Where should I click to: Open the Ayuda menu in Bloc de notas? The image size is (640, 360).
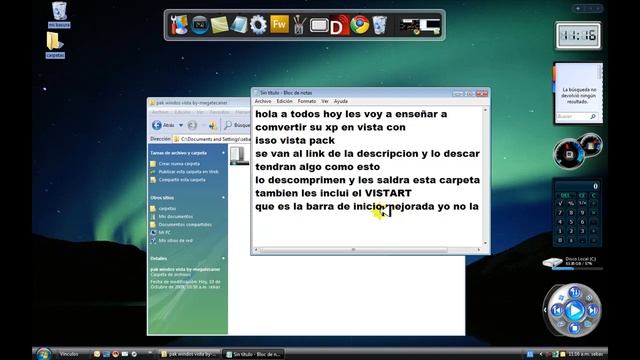pyautogui.click(x=341, y=101)
